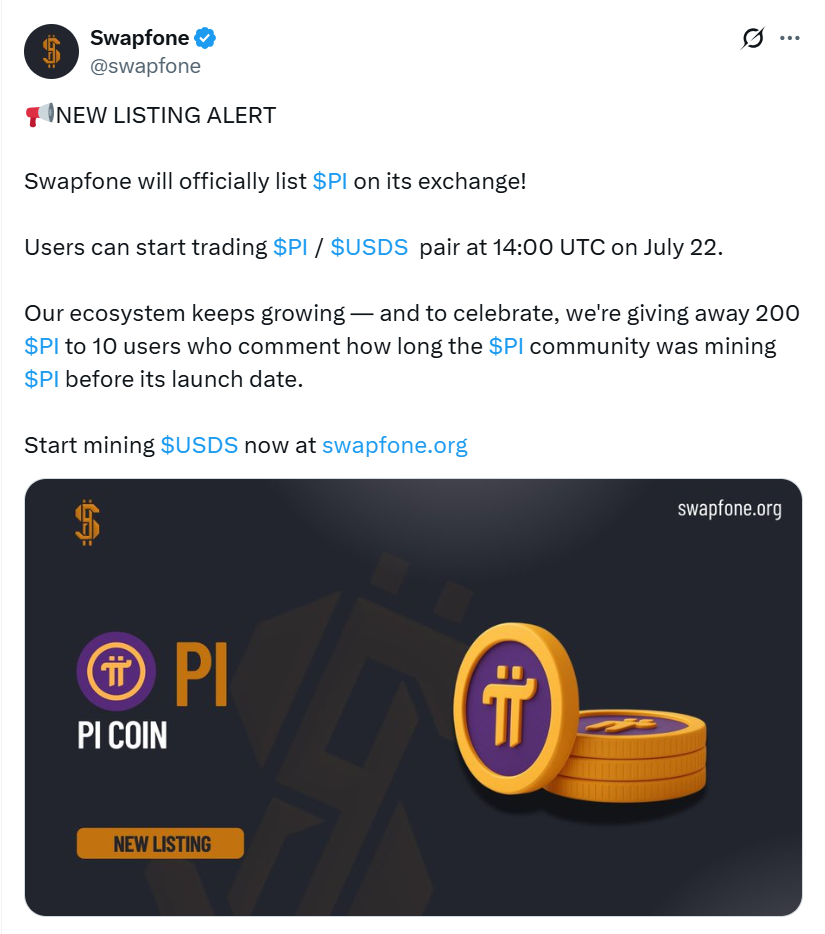The image size is (825, 934).
Task: Click $USDS cashtag after "Start mining"
Action: pos(199,445)
